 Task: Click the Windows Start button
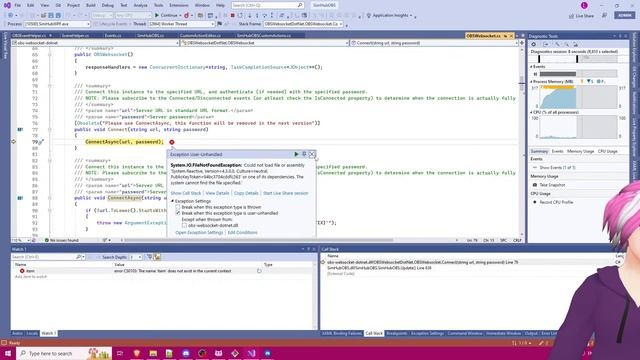point(8,353)
